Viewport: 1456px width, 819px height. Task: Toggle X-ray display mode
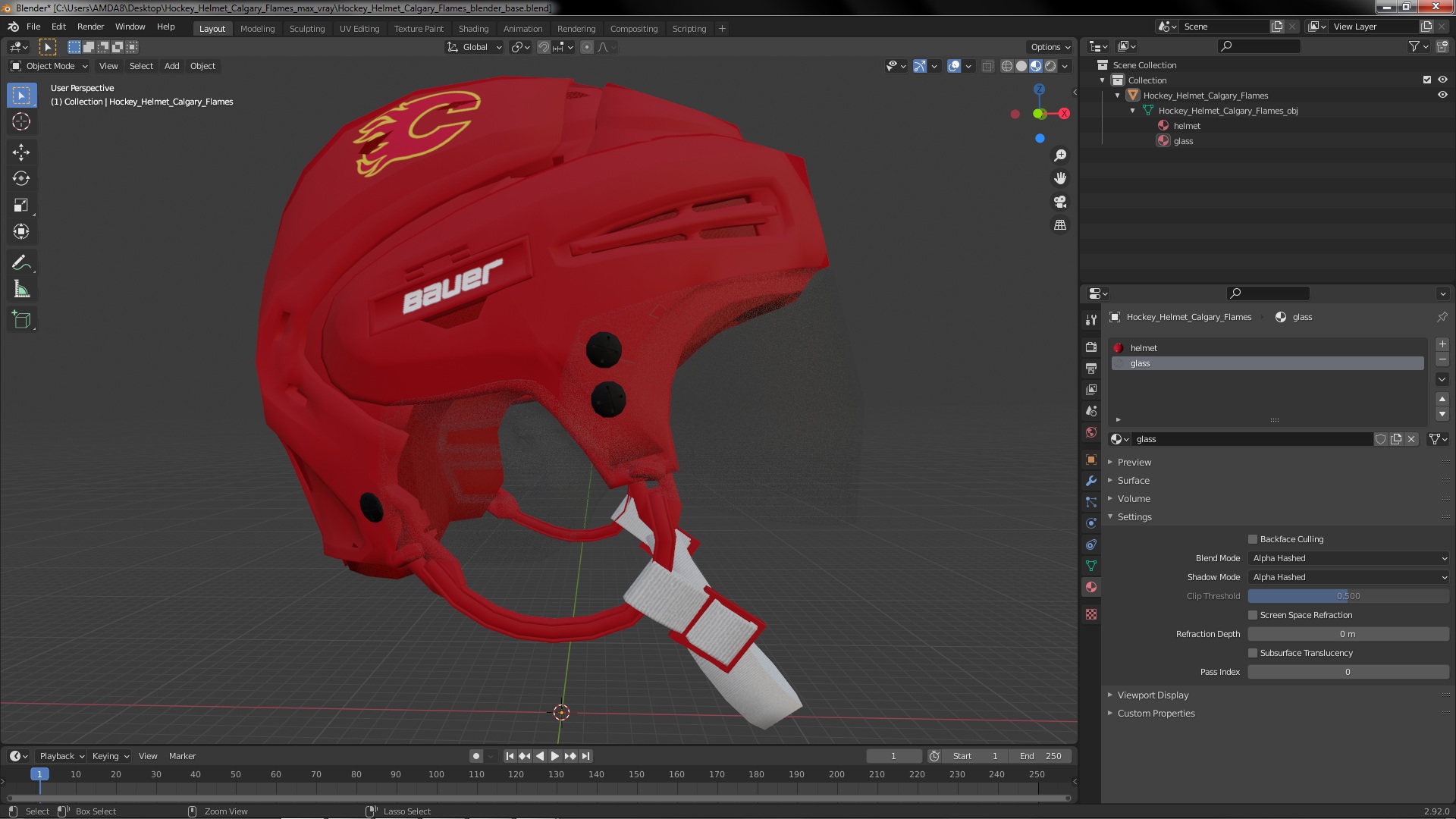pos(987,66)
